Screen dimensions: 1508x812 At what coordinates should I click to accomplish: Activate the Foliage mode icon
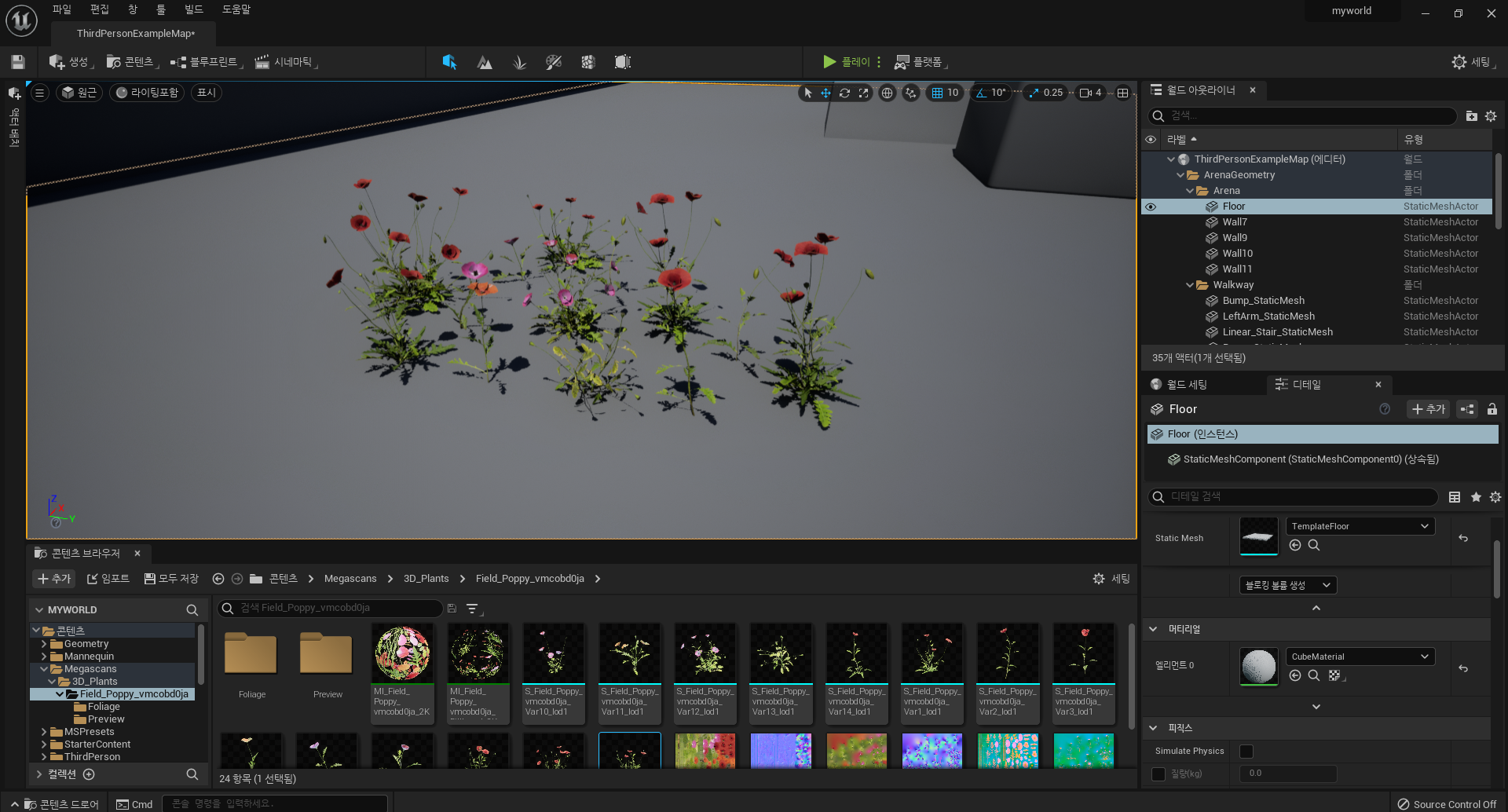(519, 62)
